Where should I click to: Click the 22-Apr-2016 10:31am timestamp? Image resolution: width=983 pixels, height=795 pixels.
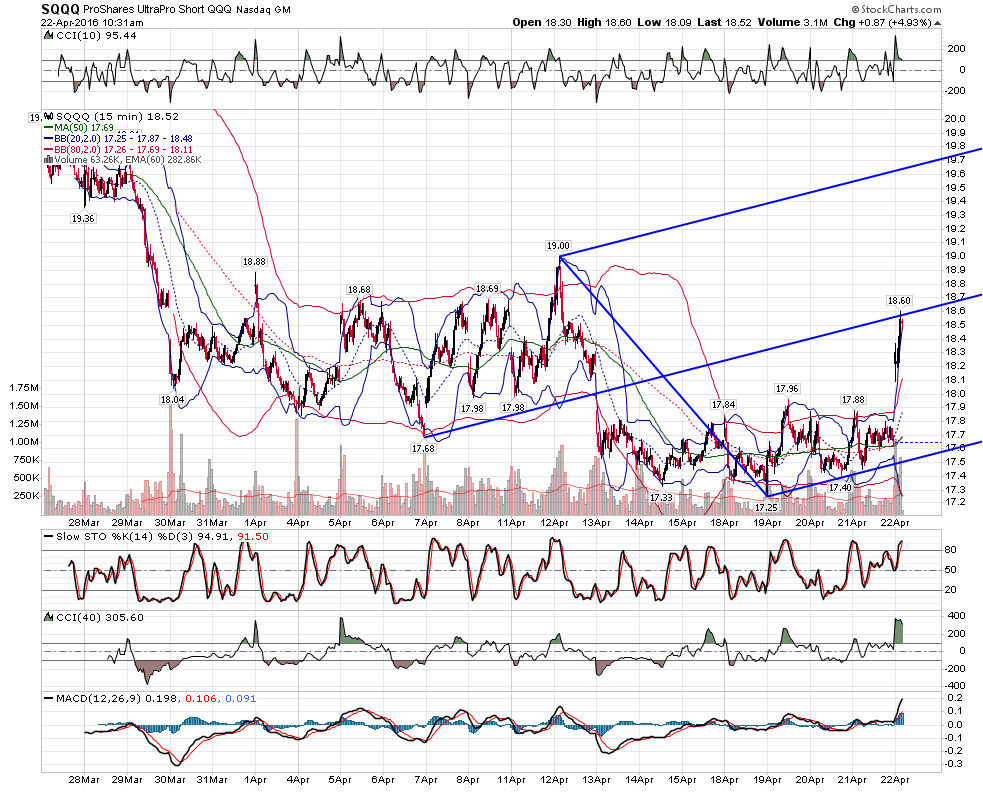pyautogui.click(x=92, y=23)
